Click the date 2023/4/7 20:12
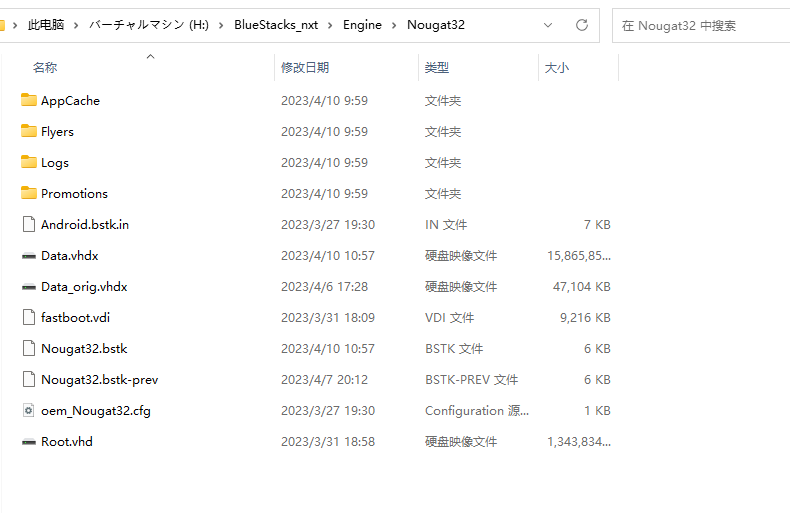This screenshot has height=516, width=790. [x=324, y=379]
